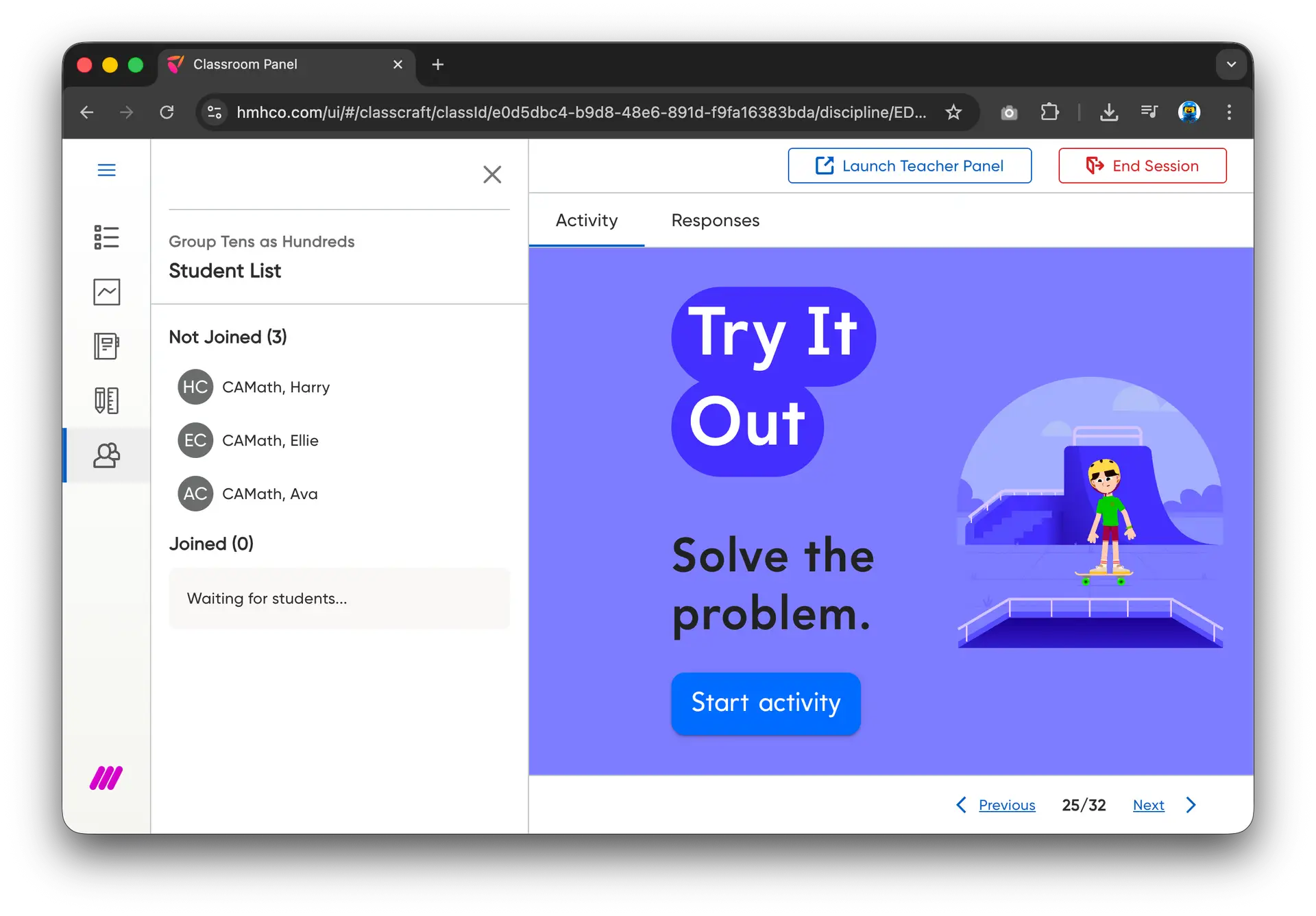Viewport: 1316px width, 916px height.
Task: Open the hamburger menu icon
Action: point(106,170)
